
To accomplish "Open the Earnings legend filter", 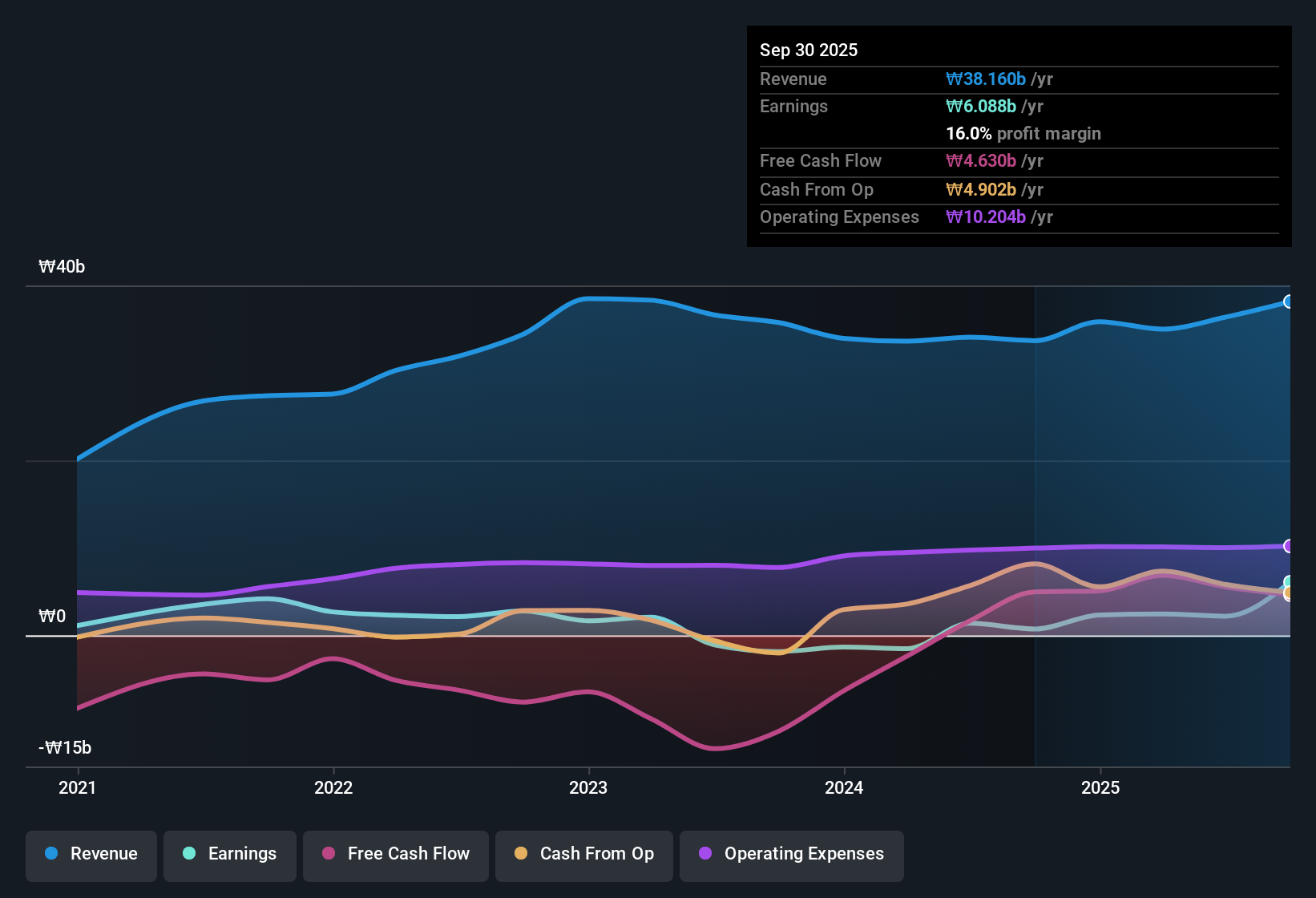I will (x=230, y=854).
